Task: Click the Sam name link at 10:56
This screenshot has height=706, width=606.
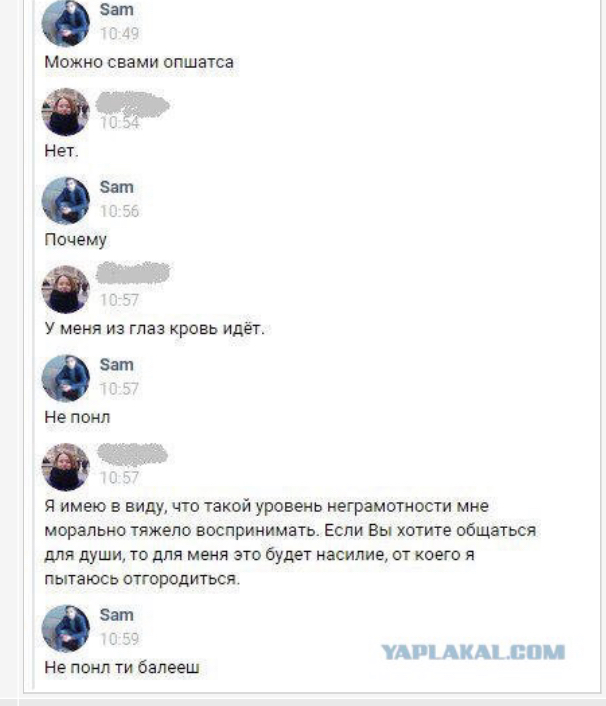Action: [117, 187]
